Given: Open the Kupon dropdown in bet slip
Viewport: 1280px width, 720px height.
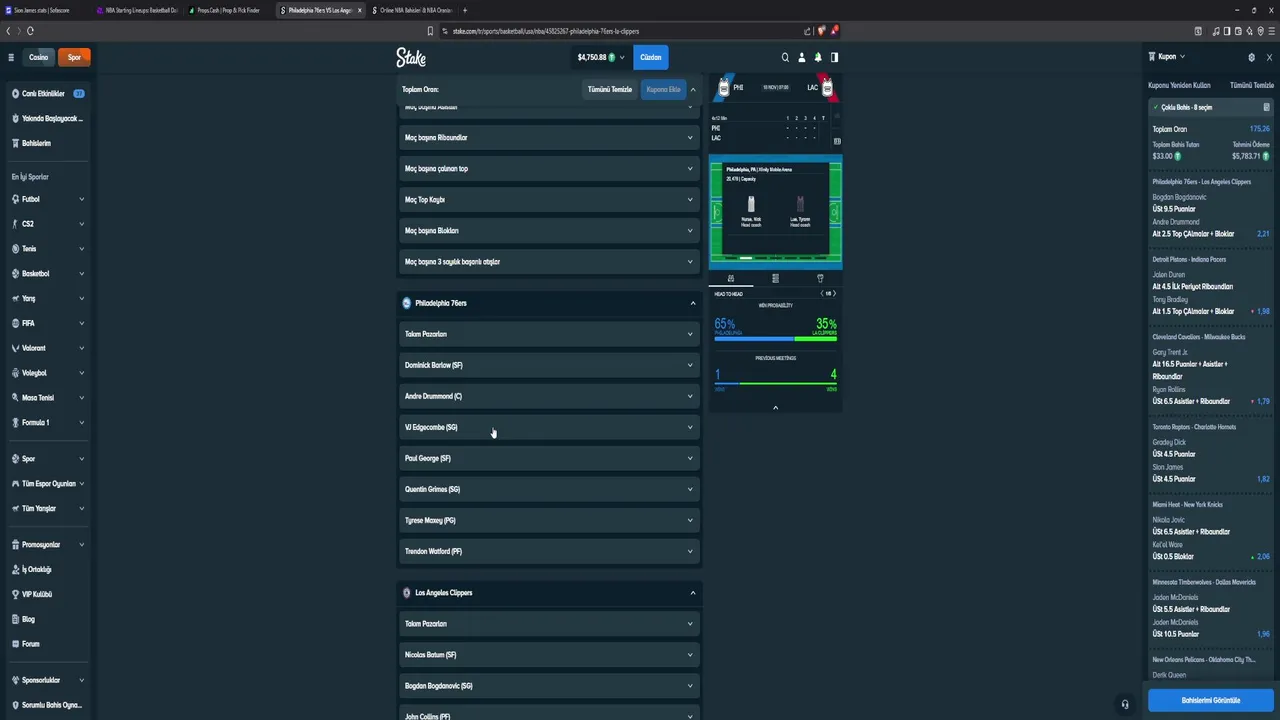Looking at the screenshot, I should 1167,57.
